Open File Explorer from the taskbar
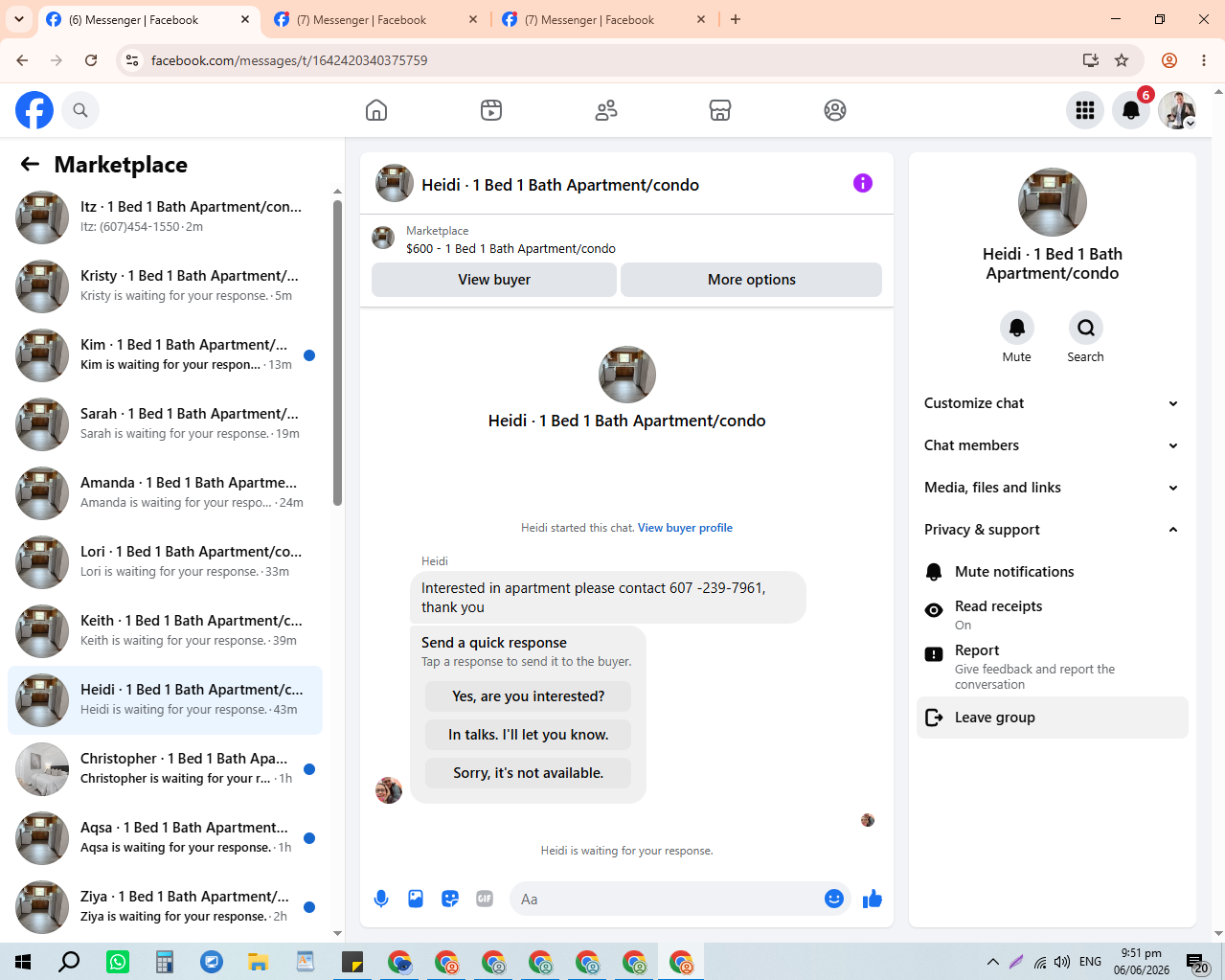Screen dimensions: 1225x980 click(259, 962)
